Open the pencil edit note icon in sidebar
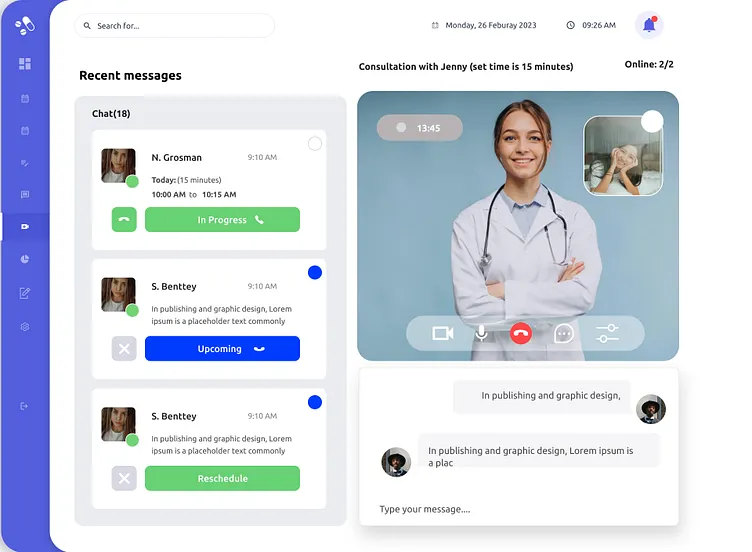This screenshot has width=752, height=552. pyautogui.click(x=25, y=293)
